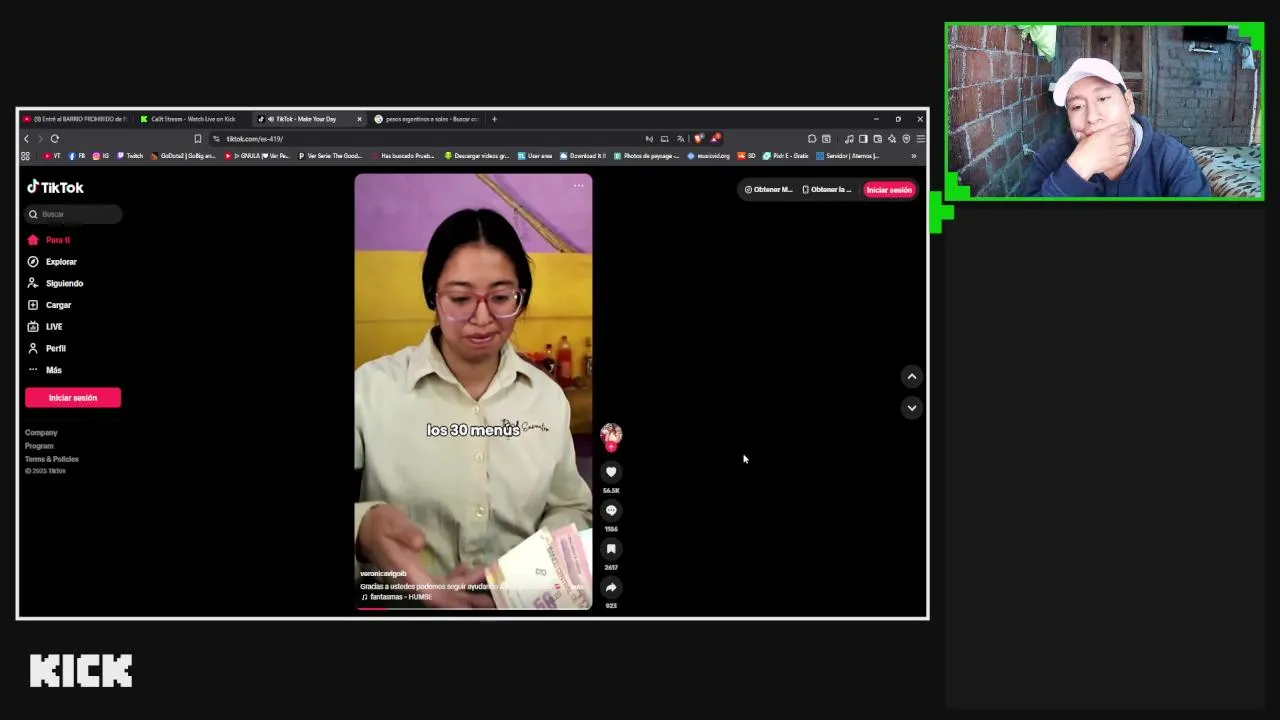The image size is (1280, 720).
Task: Open the Twitch bookmark
Action: tap(130, 156)
